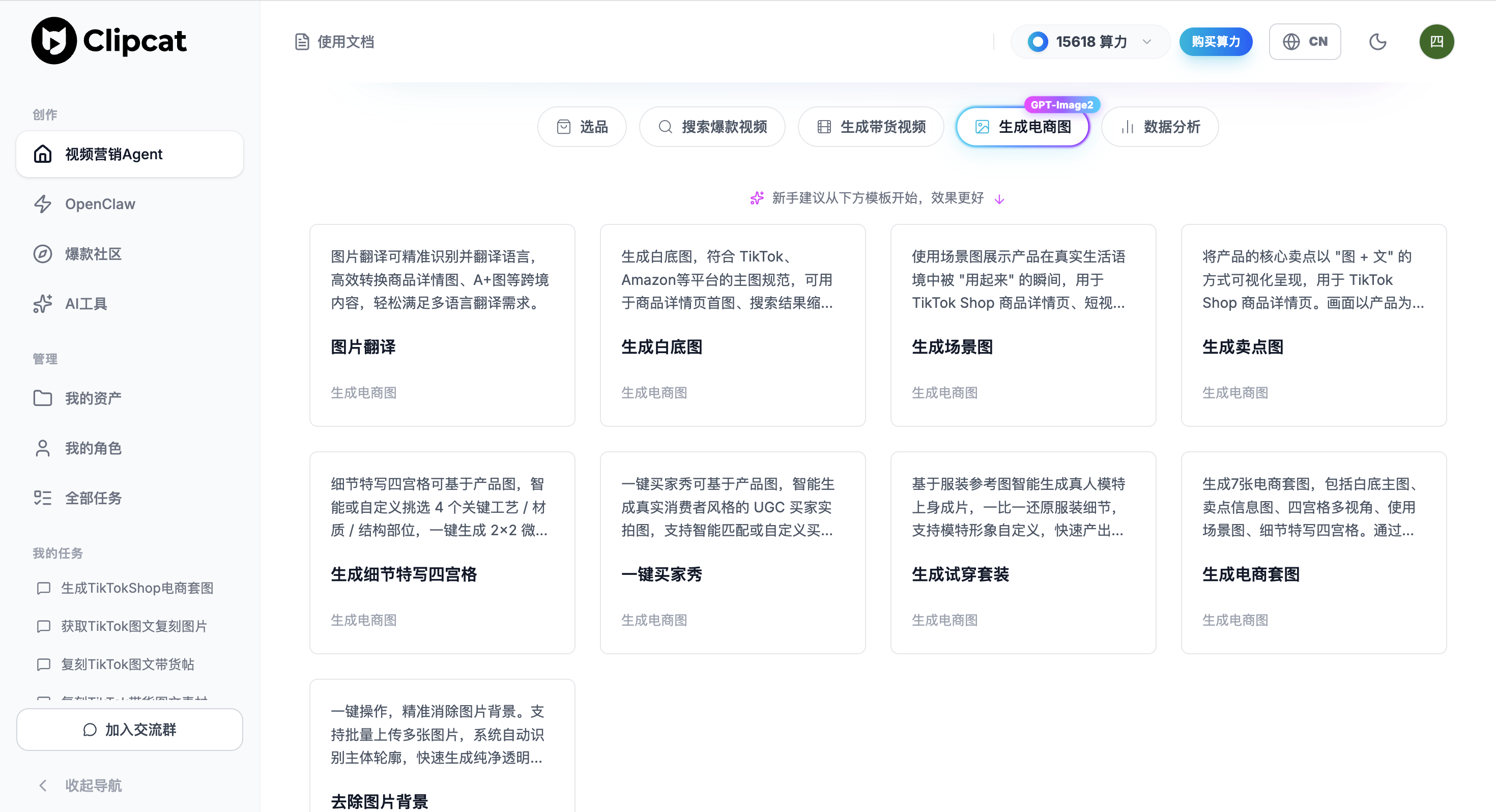Go to 爆款社区
This screenshot has height=812, width=1496.
[130, 254]
